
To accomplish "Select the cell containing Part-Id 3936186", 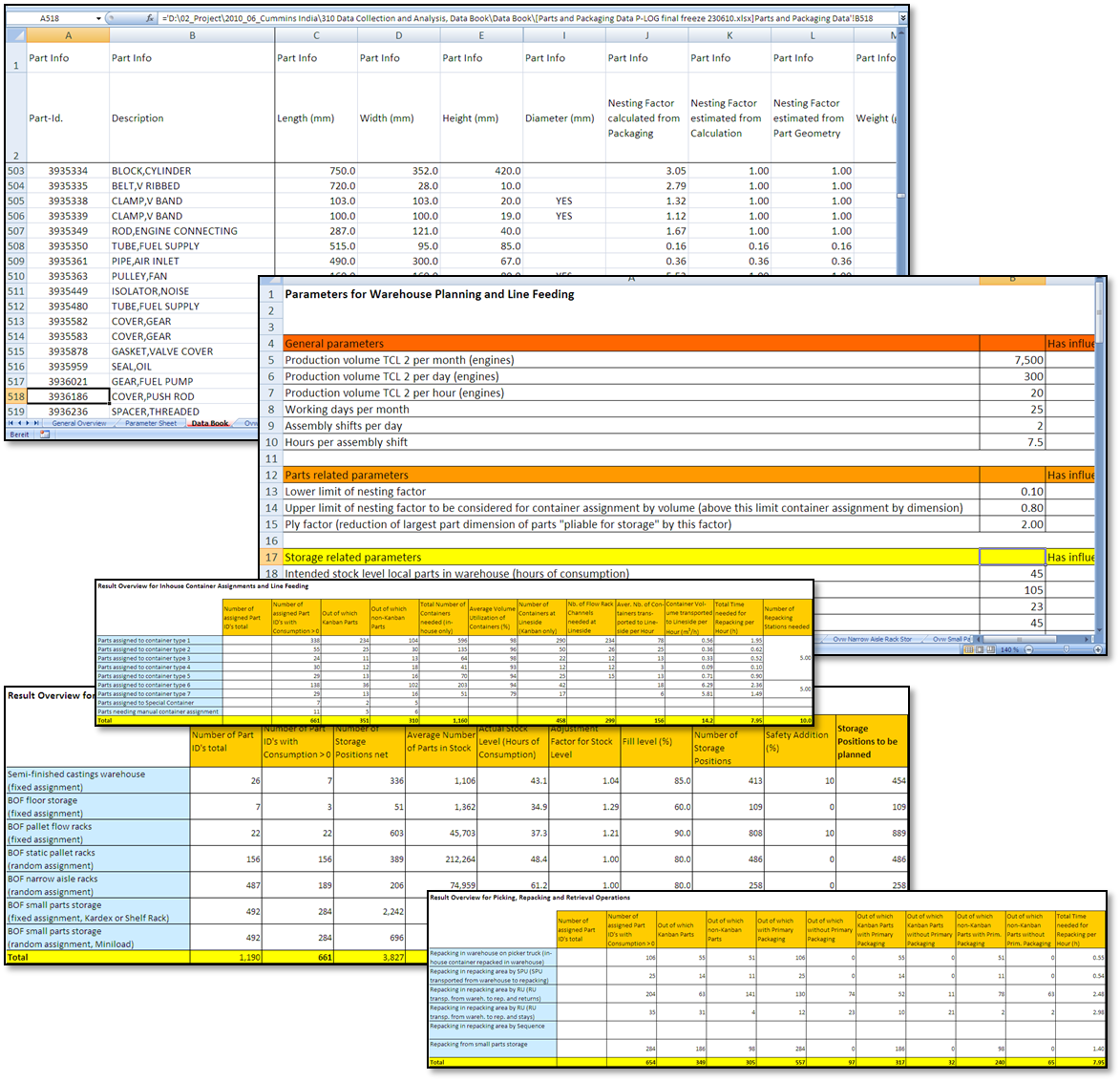I will pos(68,396).
